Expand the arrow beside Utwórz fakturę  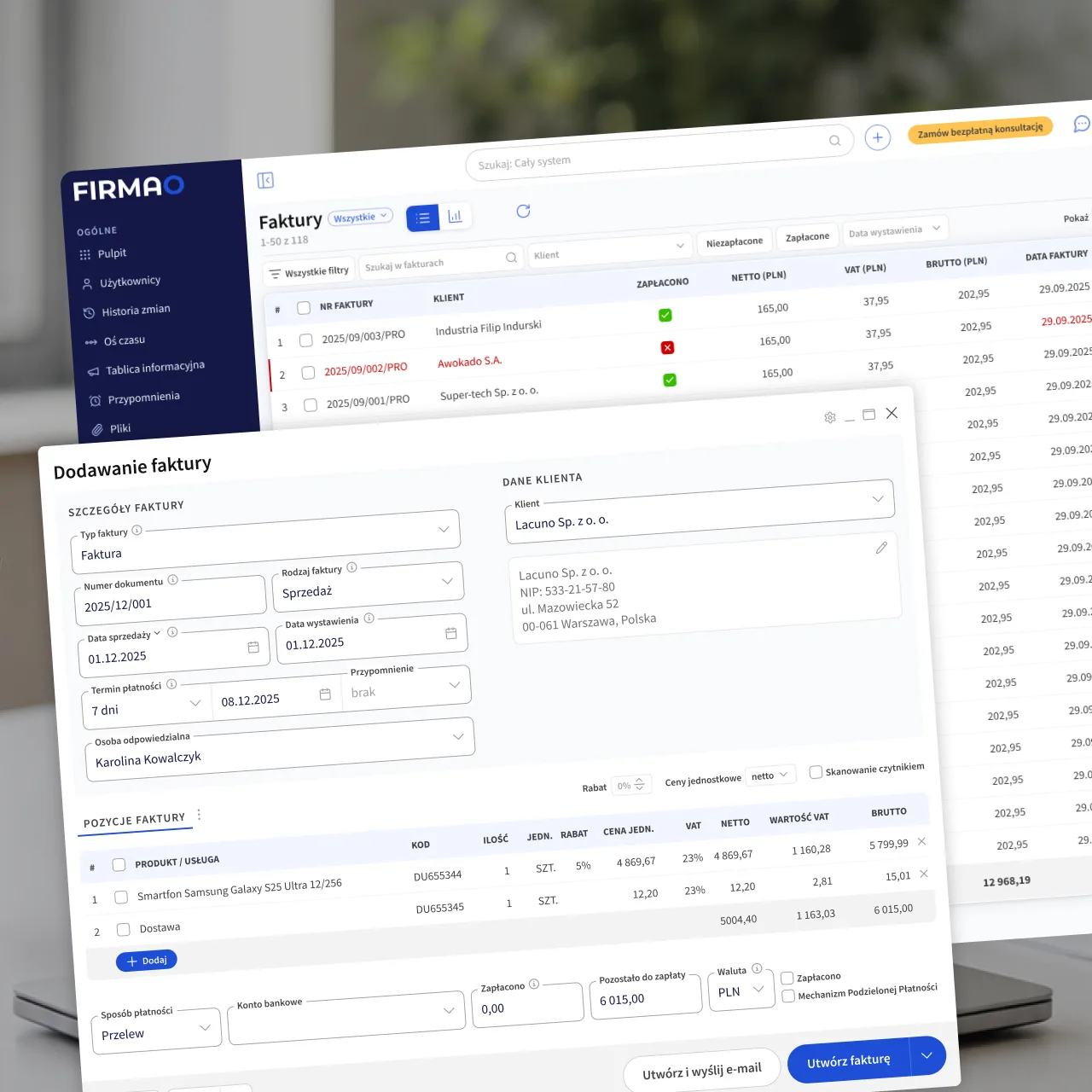[x=927, y=1056]
